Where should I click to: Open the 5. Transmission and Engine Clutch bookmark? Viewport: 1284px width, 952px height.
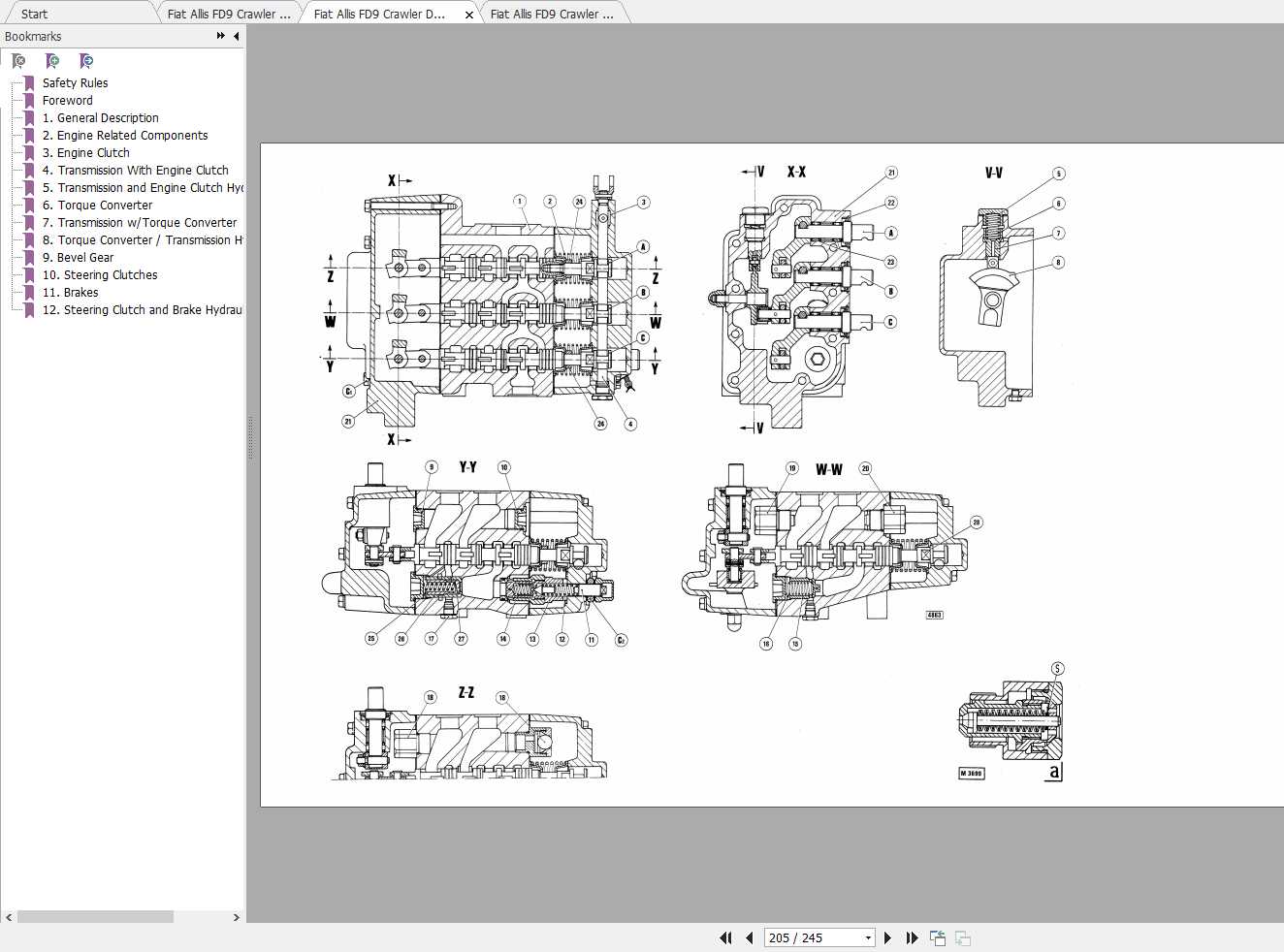[142, 188]
